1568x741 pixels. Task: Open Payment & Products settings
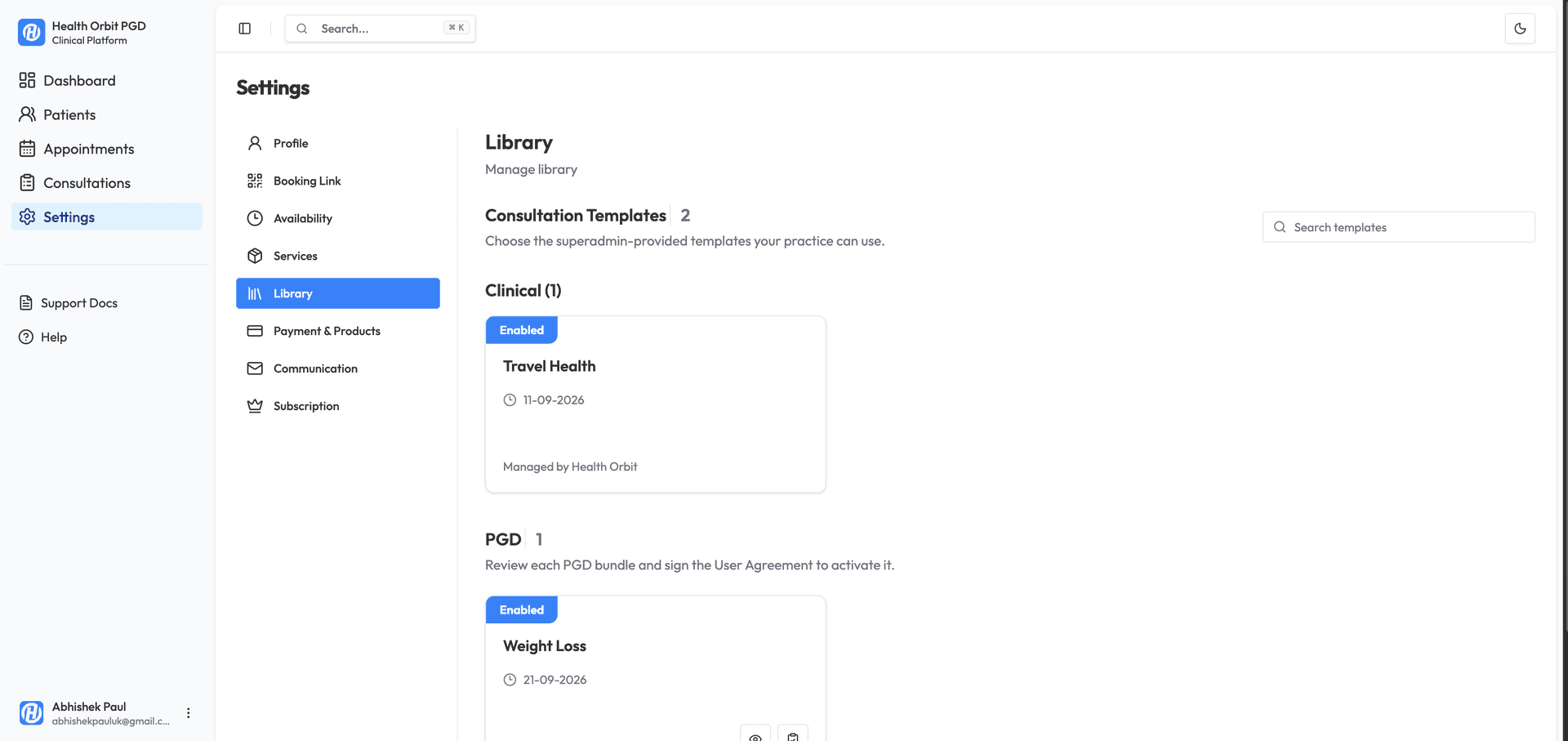coord(337,331)
